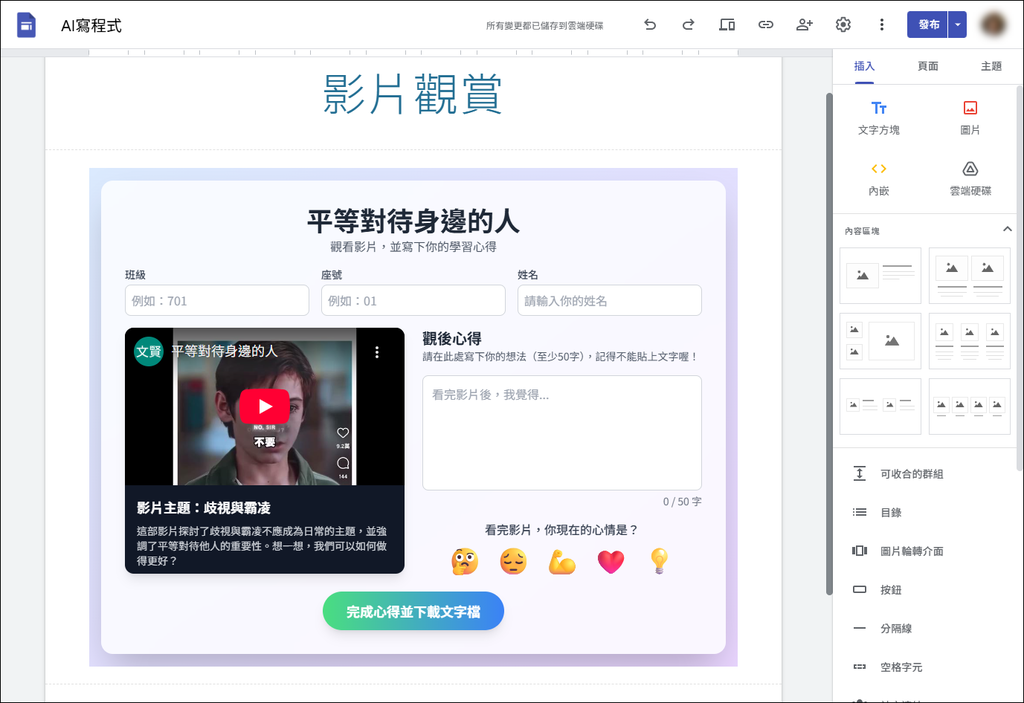Switch to the 頁面 tab

coord(928,66)
